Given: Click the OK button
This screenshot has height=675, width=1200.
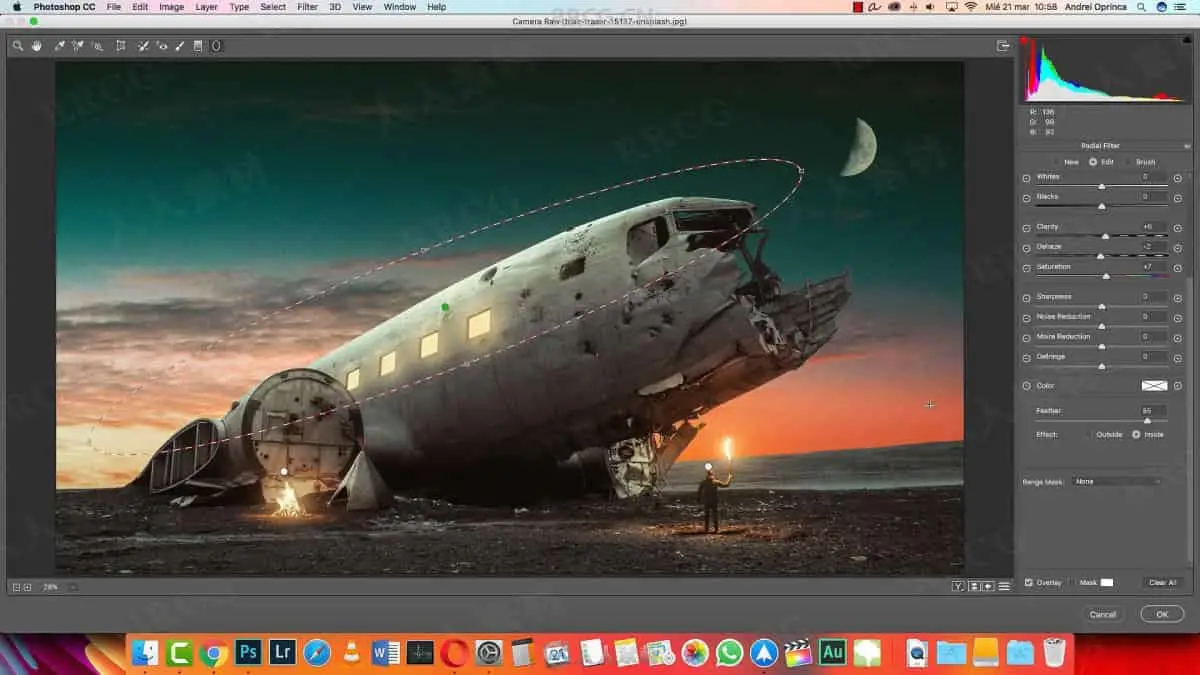Looking at the screenshot, I should 1162,614.
